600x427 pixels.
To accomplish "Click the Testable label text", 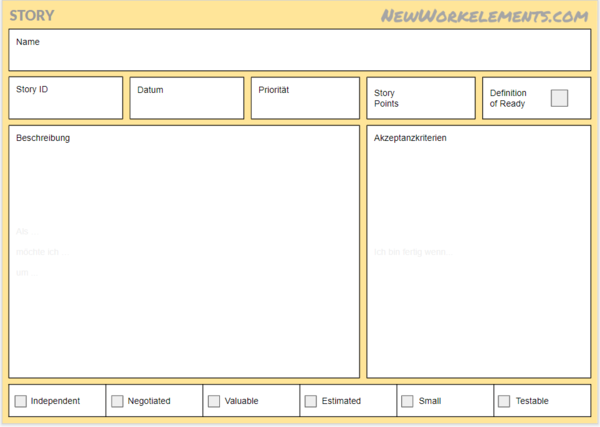I will [532, 401].
